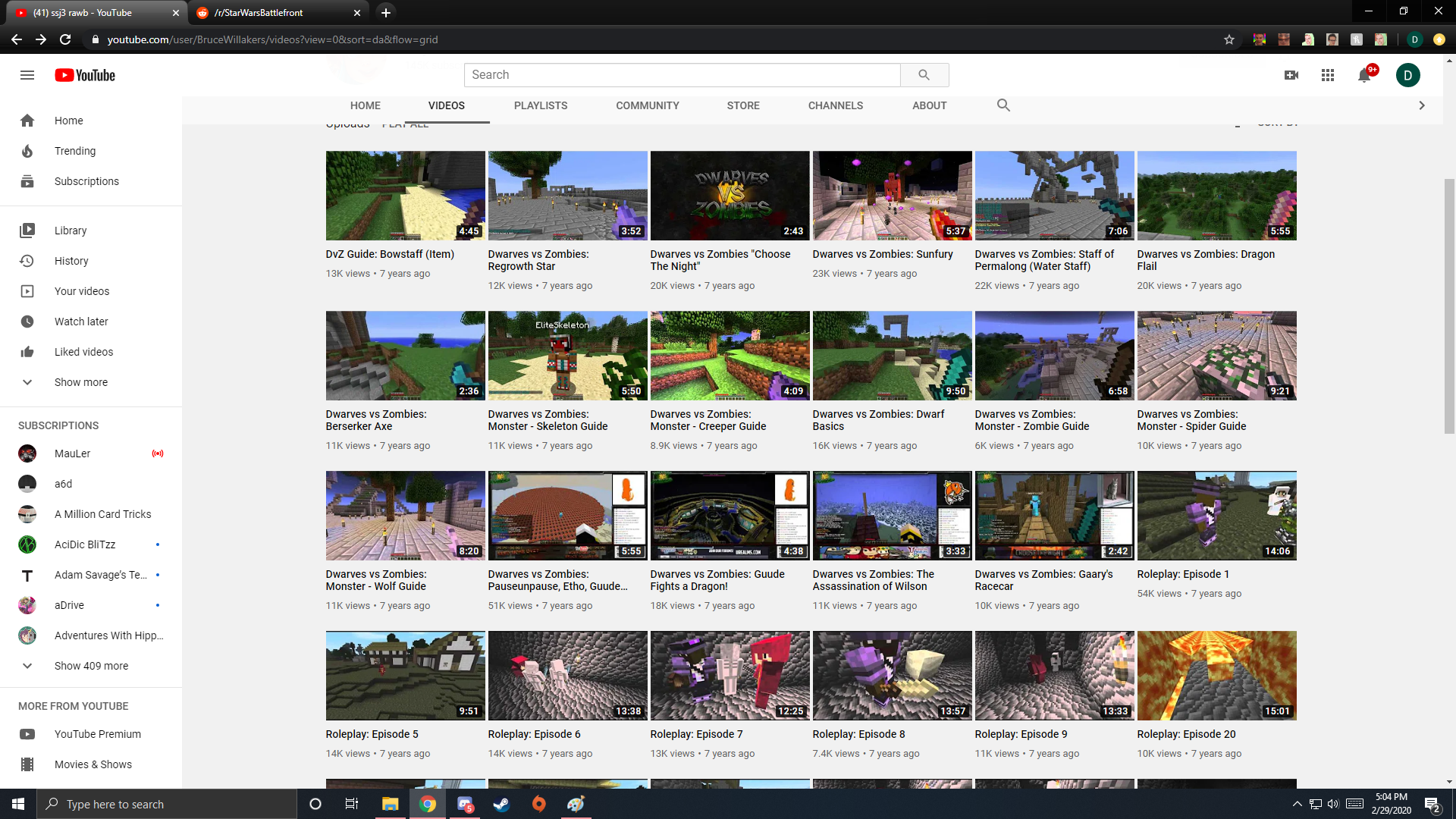1456x819 pixels.
Task: Open the a6d subscription channel
Action: point(91,484)
